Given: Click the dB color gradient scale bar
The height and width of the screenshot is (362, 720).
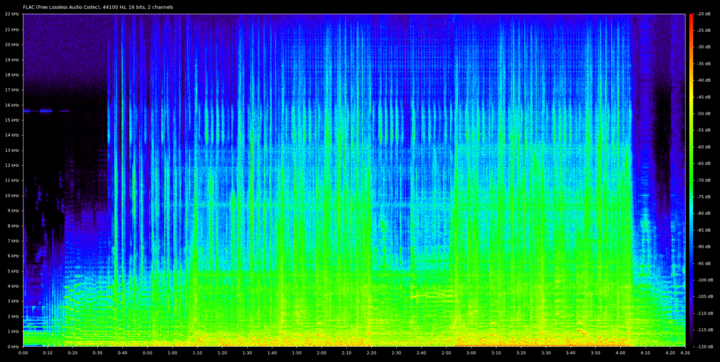Looking at the screenshot, I should [x=691, y=180].
